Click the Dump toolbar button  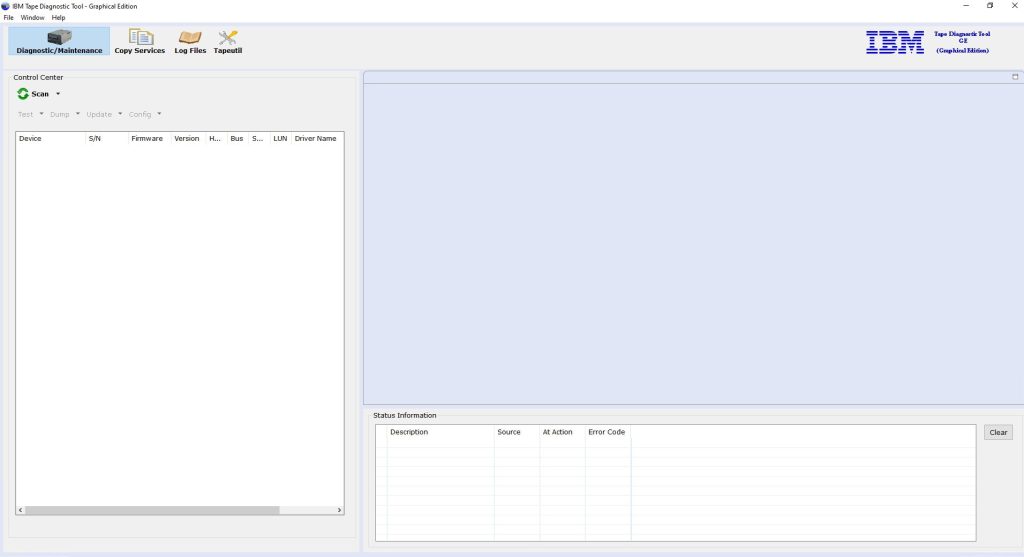[x=59, y=114]
